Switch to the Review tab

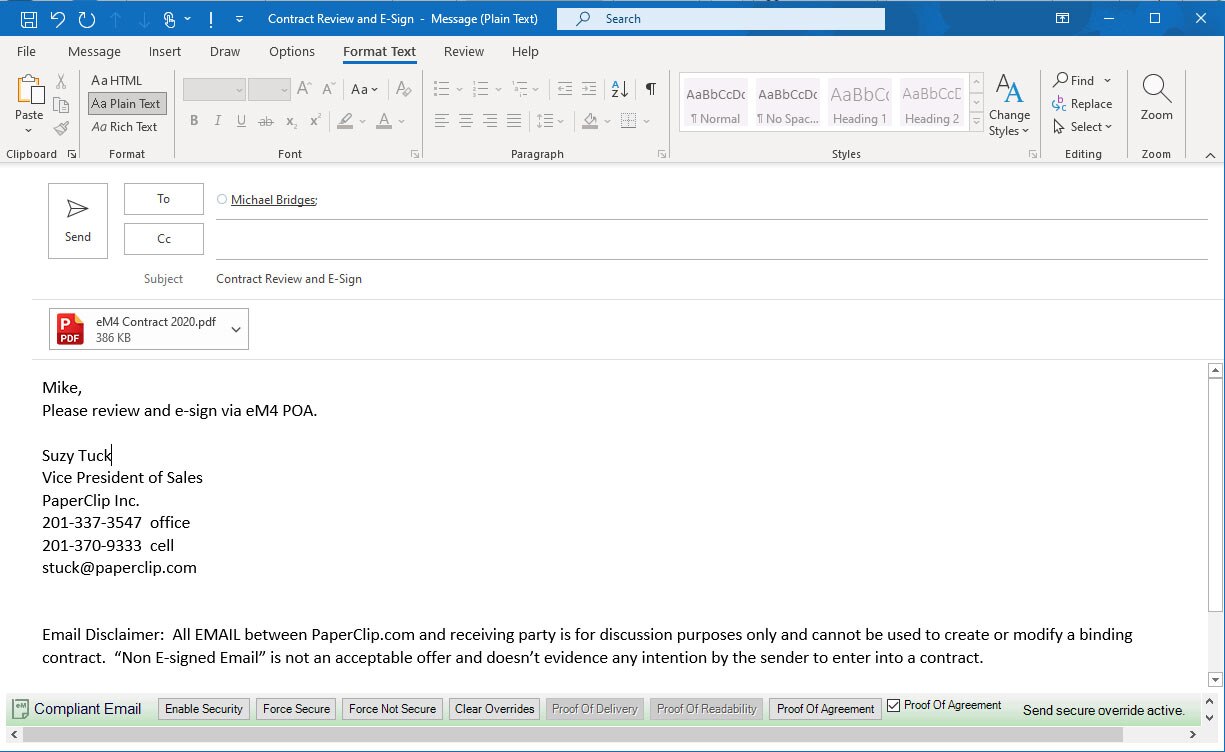click(x=464, y=51)
